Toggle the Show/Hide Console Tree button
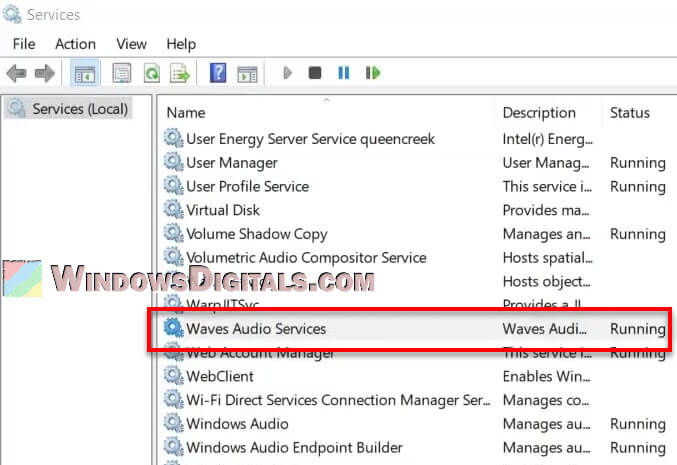The image size is (677, 465). pyautogui.click(x=85, y=73)
